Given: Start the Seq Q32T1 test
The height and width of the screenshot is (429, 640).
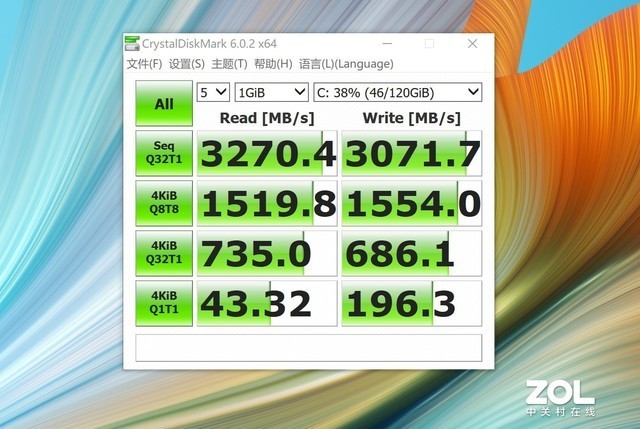Looking at the screenshot, I should [x=164, y=153].
